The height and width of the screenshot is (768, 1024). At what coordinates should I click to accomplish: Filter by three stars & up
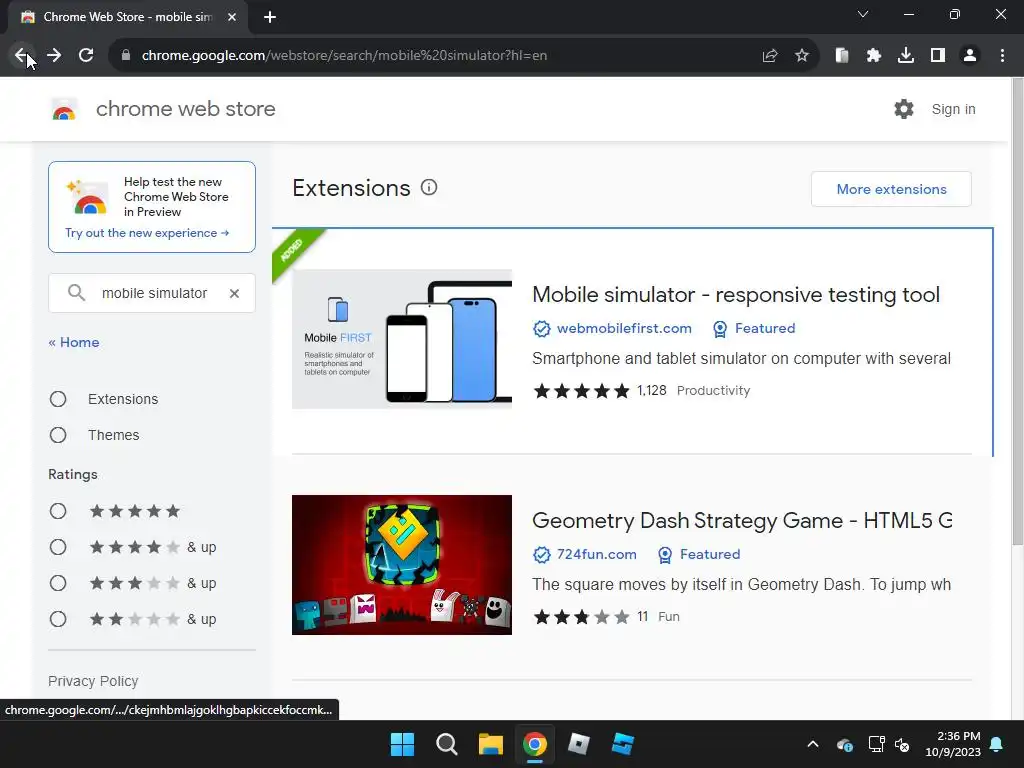click(58, 583)
